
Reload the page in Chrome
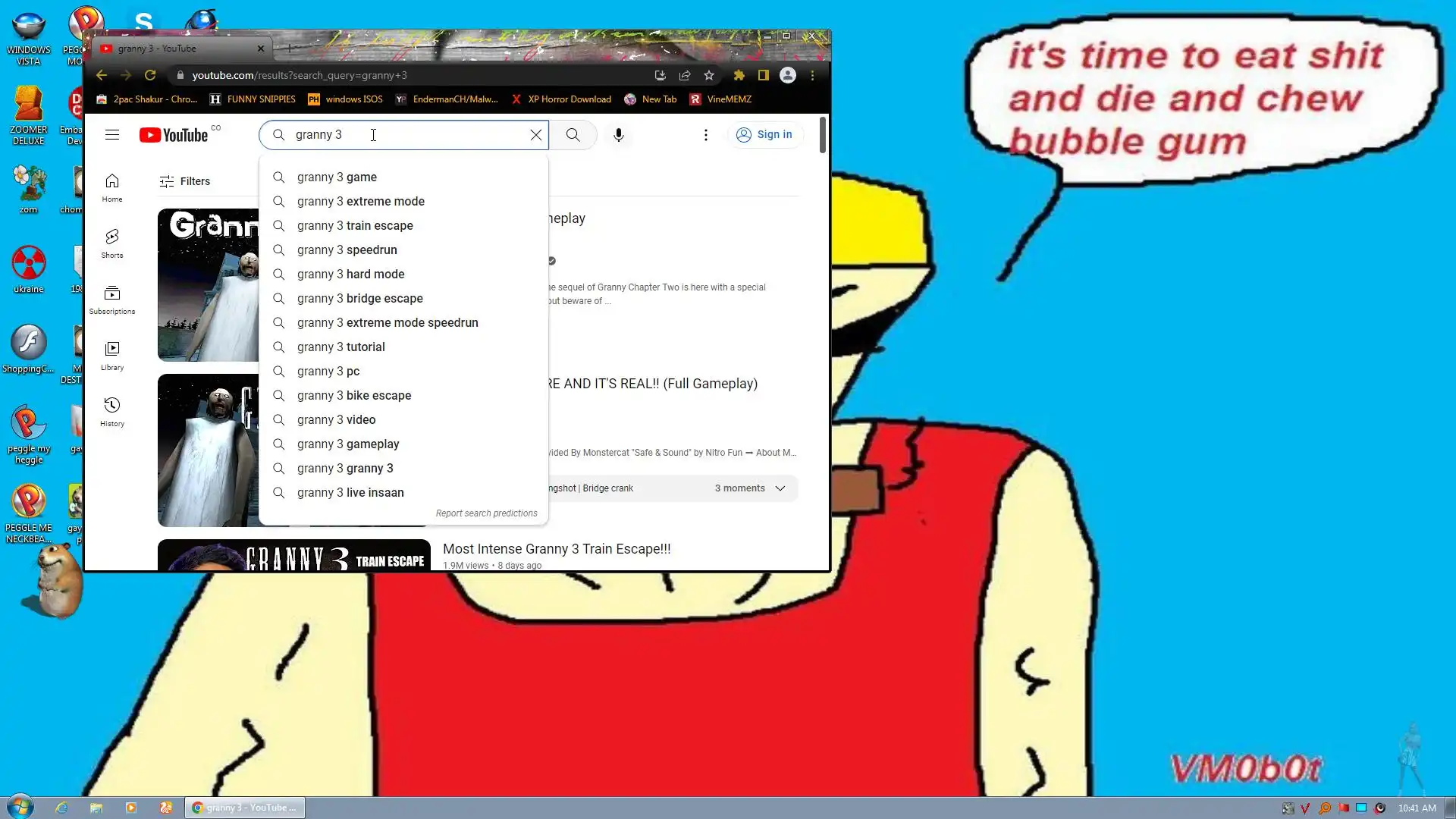click(x=150, y=75)
